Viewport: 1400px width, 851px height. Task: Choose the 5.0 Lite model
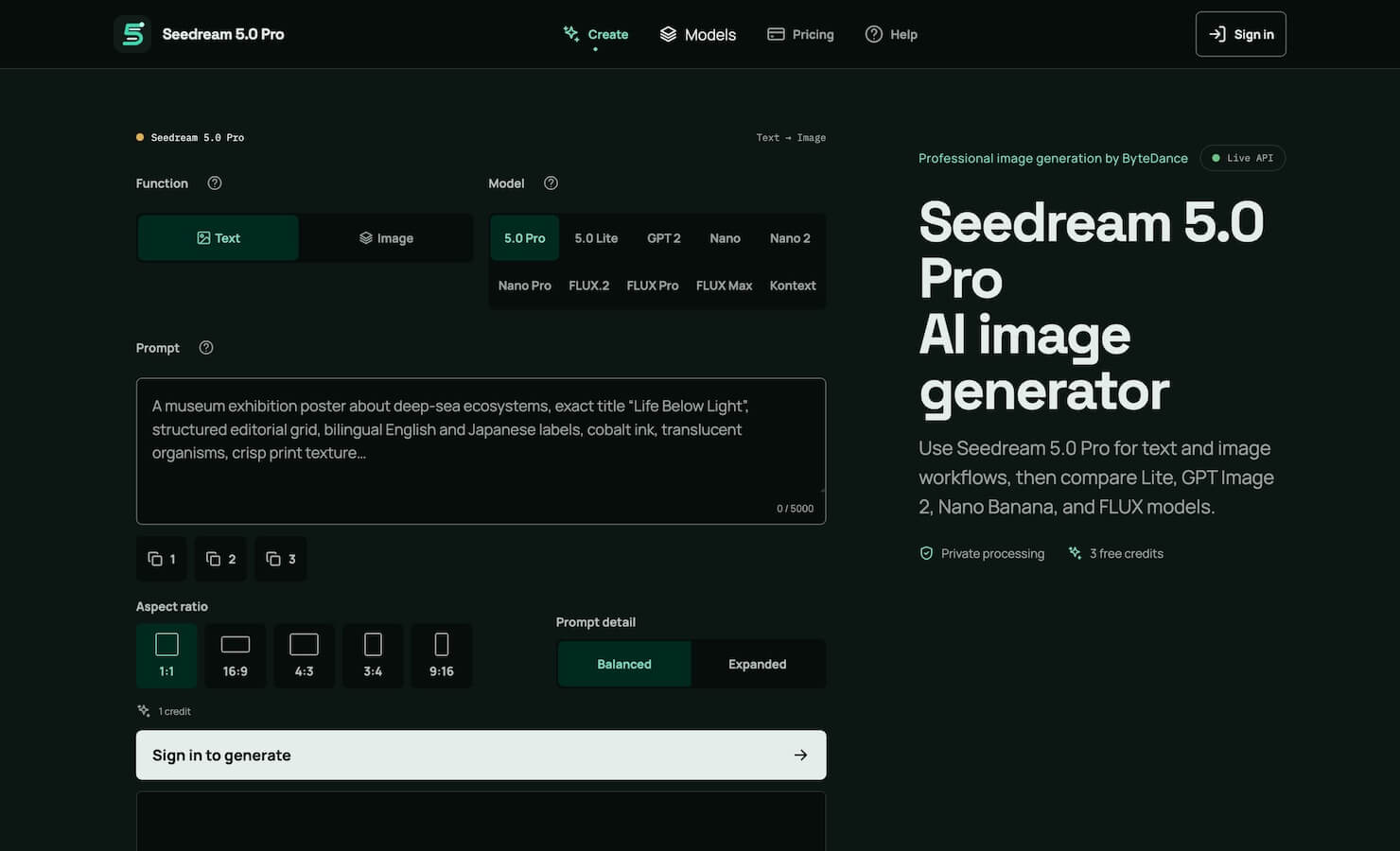(x=596, y=238)
